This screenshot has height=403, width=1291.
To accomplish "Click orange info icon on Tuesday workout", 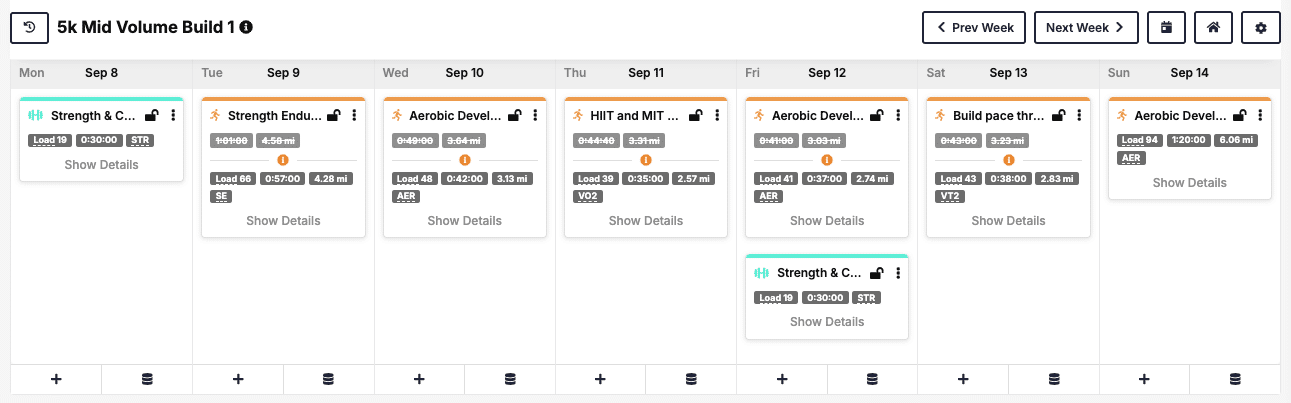I will click(x=283, y=160).
